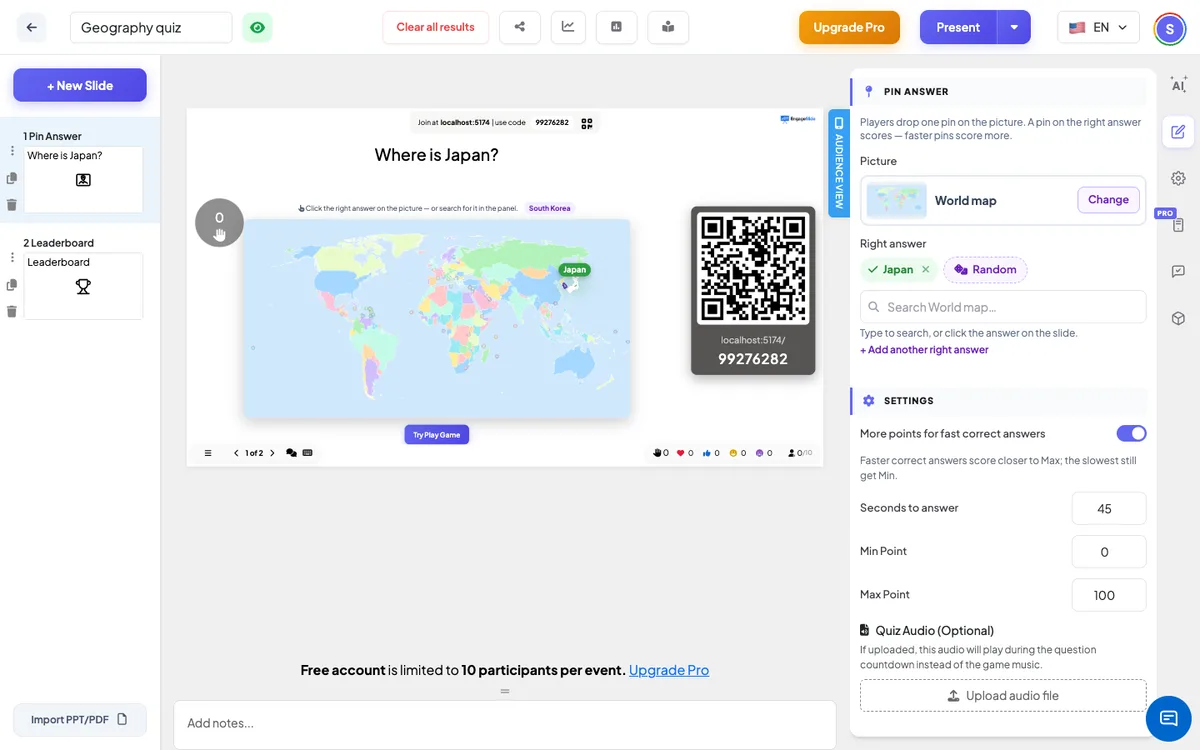Viewport: 1200px width, 750px height.
Task: Go to next slide in preview
Action: (x=272, y=453)
